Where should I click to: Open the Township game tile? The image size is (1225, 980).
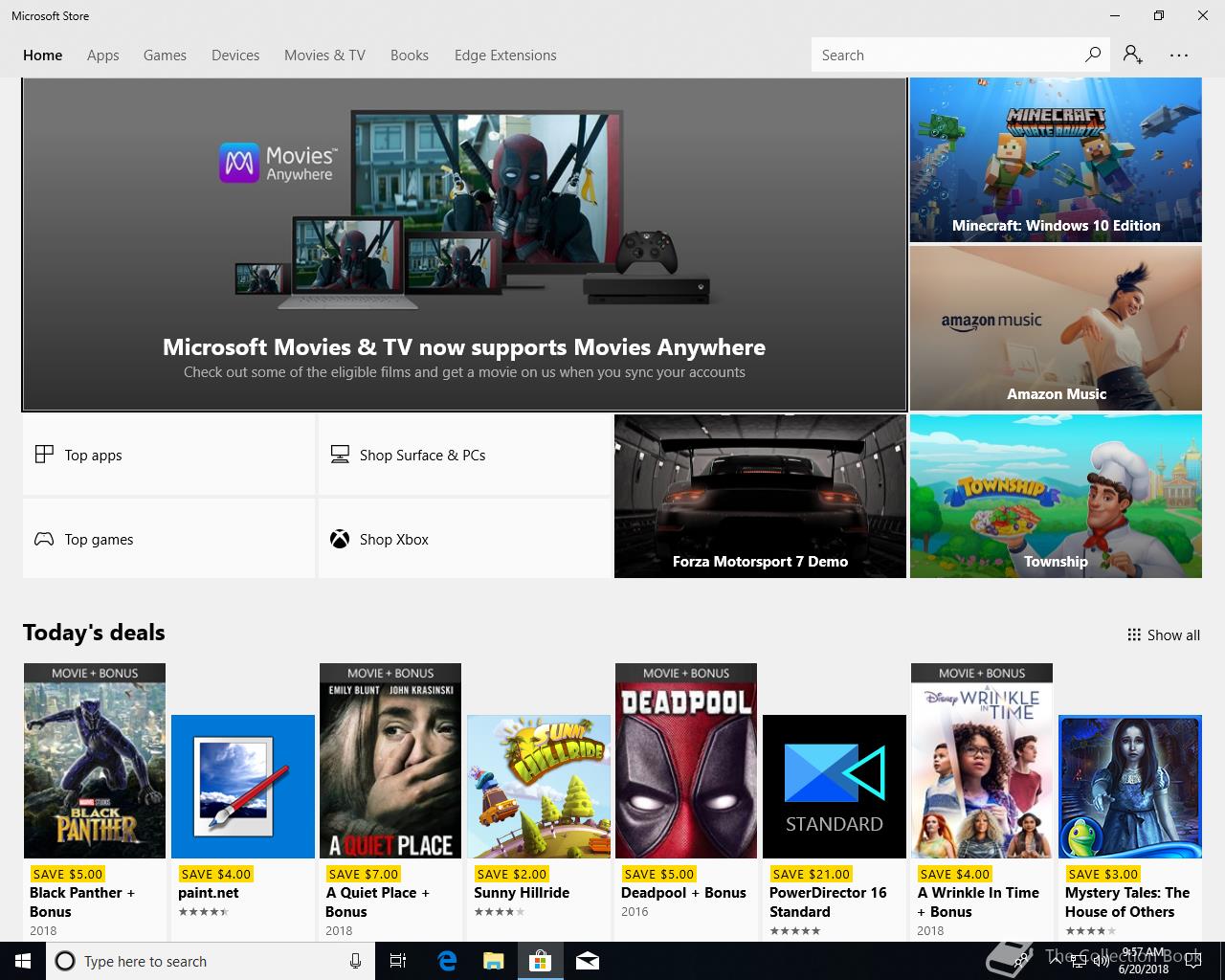(x=1056, y=496)
